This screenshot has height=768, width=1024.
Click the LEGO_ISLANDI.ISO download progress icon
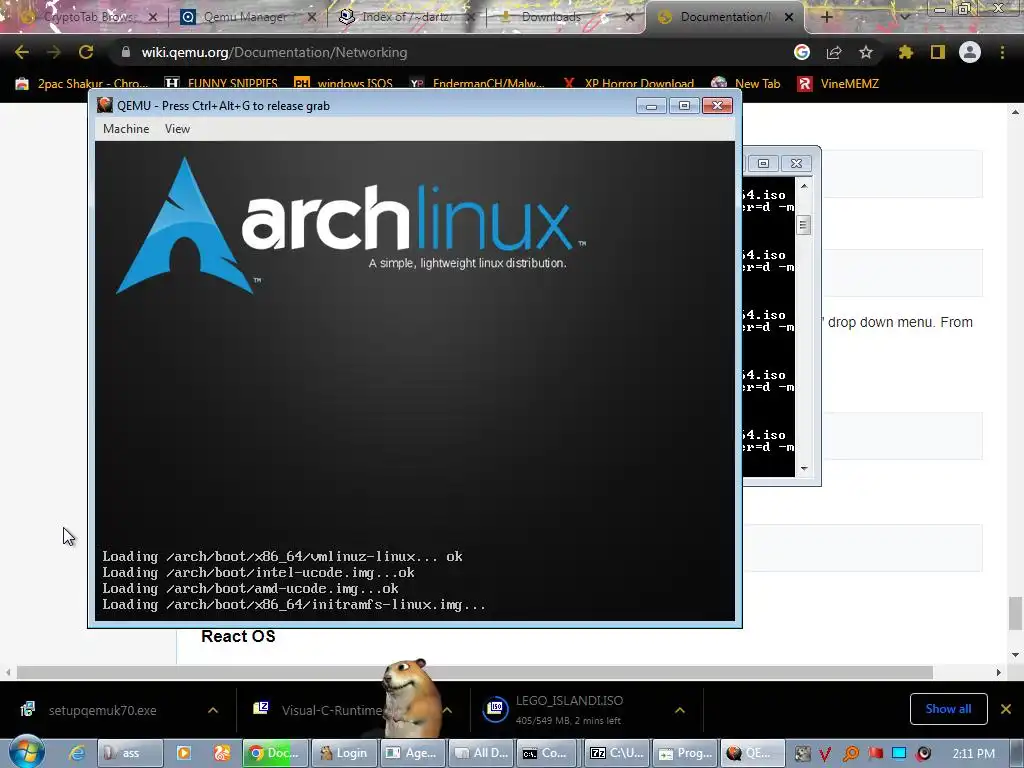tap(495, 709)
